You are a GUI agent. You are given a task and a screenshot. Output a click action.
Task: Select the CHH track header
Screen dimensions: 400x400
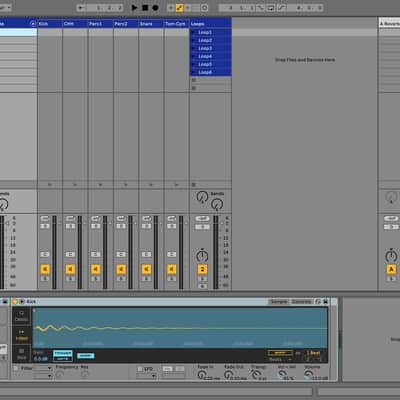75,24
